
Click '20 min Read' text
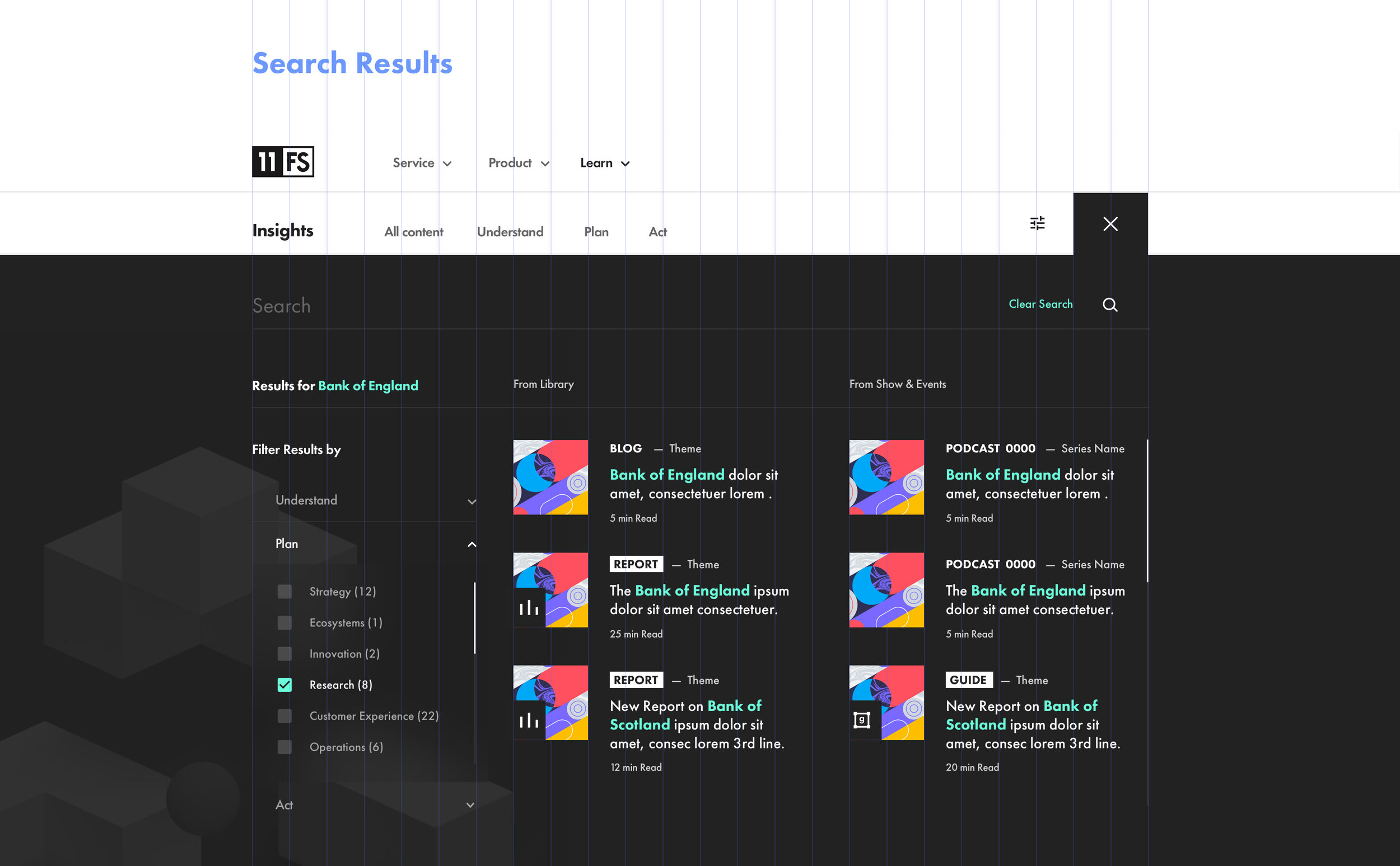point(972,767)
